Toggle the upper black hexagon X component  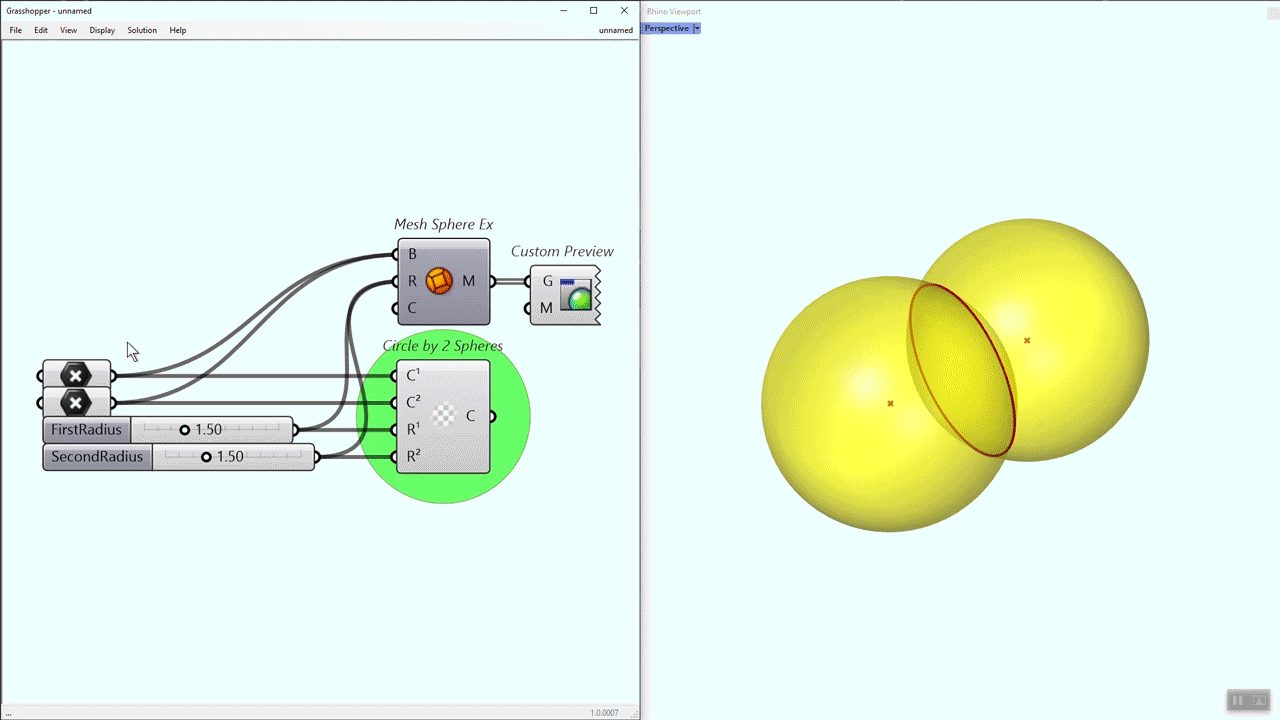click(76, 375)
